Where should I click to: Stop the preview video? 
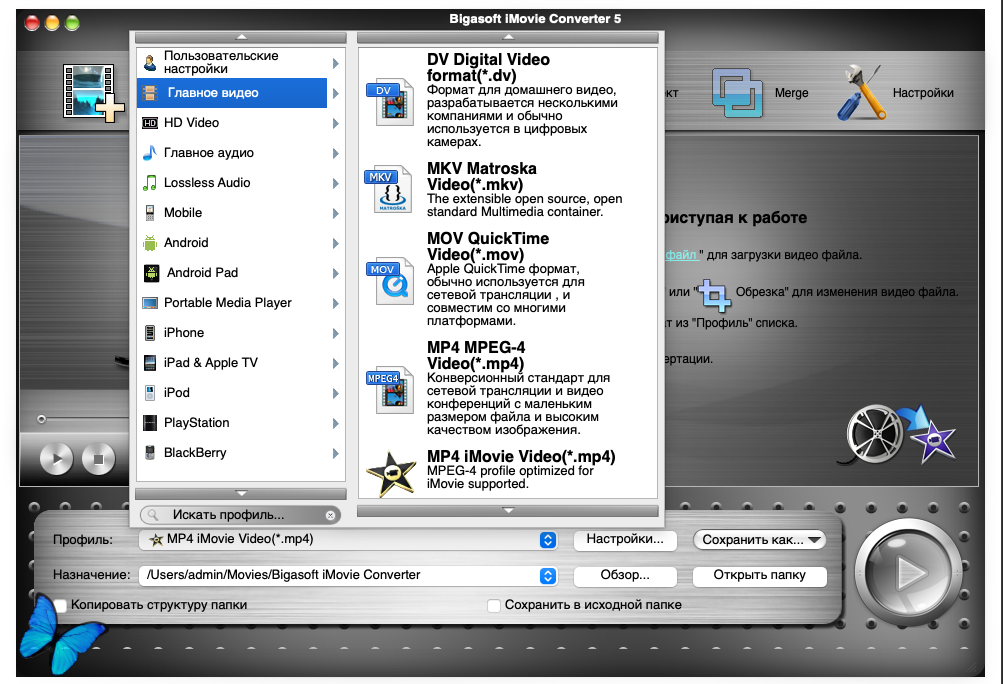[99, 459]
